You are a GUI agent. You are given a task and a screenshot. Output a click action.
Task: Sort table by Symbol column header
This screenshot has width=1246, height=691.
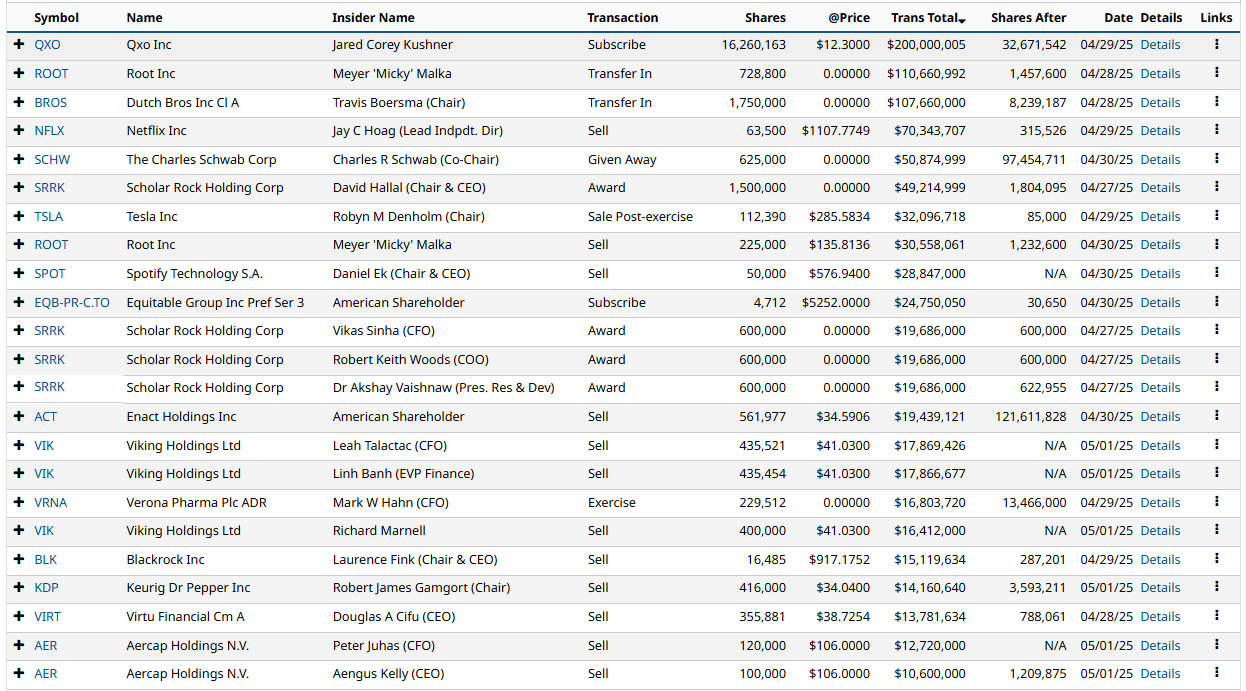point(56,17)
